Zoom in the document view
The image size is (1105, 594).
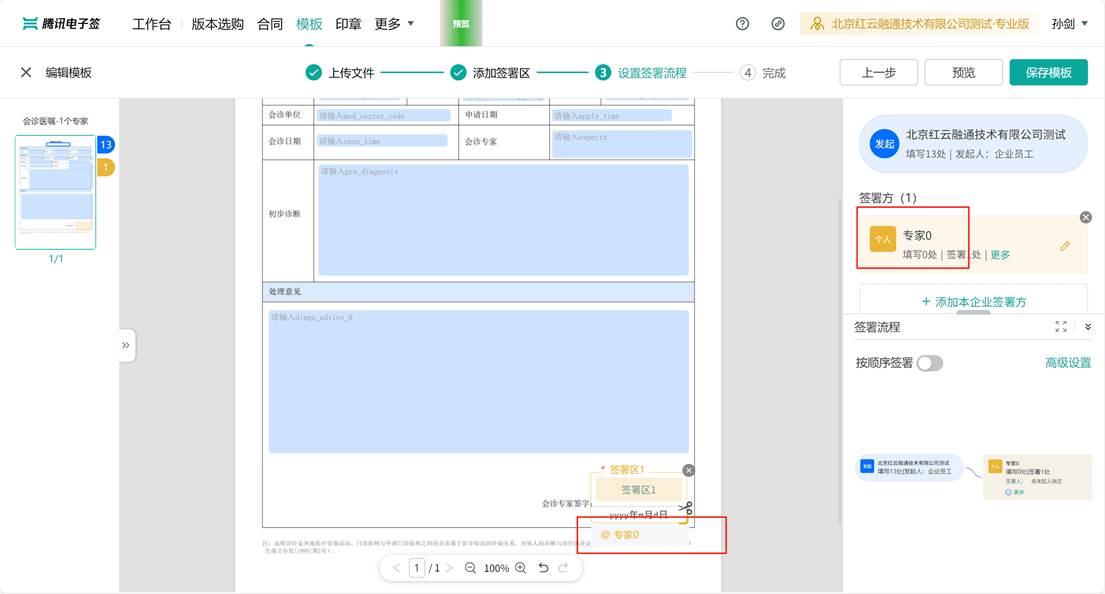tap(520, 568)
